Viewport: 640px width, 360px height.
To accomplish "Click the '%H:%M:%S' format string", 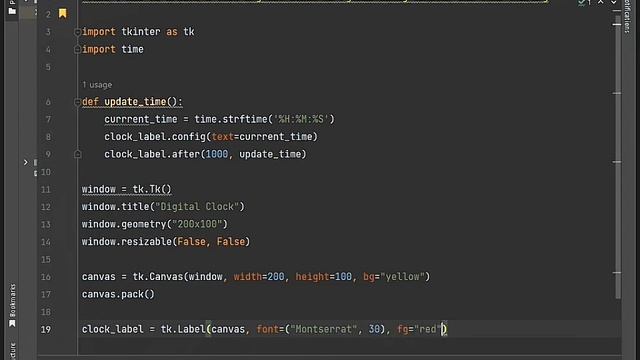I will [x=301, y=119].
